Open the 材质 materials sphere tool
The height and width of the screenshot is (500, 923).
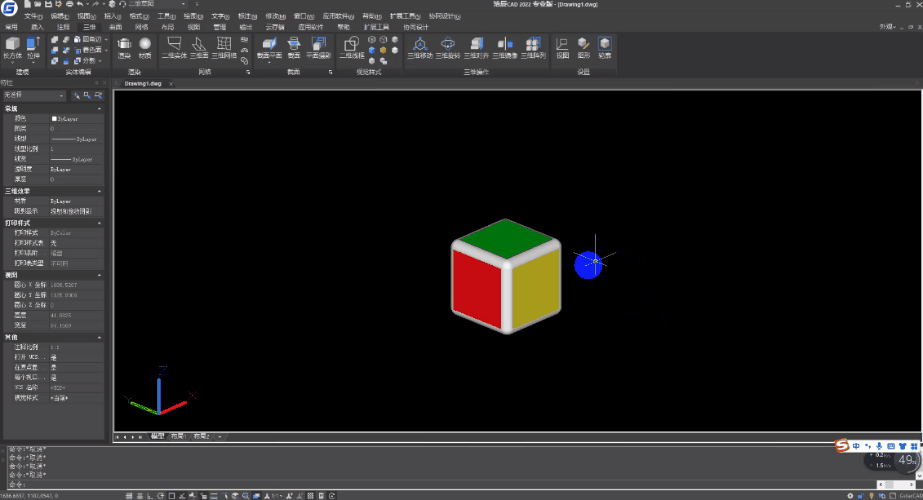click(145, 48)
